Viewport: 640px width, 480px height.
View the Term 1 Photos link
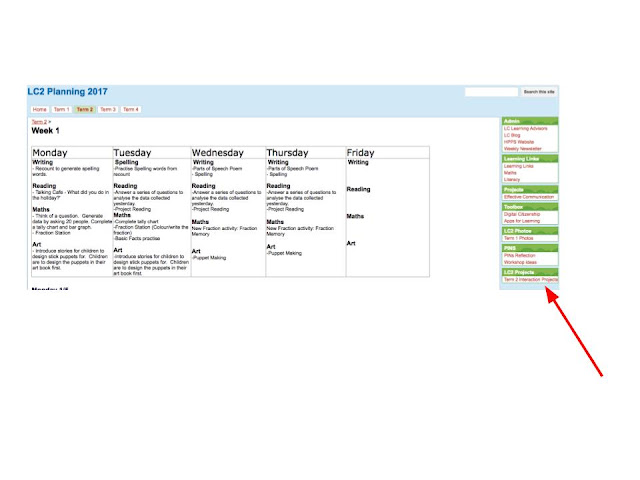(x=518, y=238)
